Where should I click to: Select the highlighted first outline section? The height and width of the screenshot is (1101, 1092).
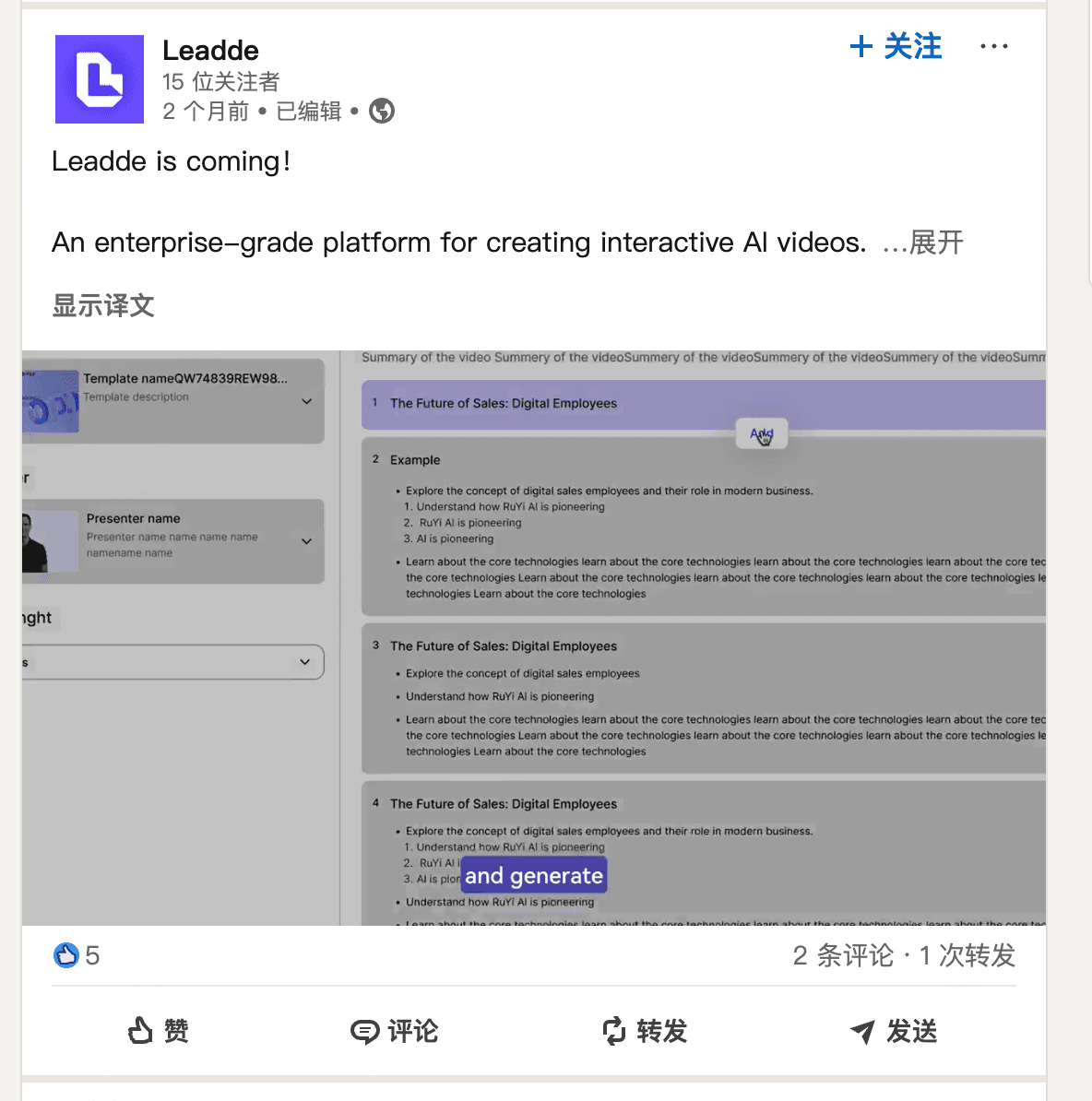704,405
